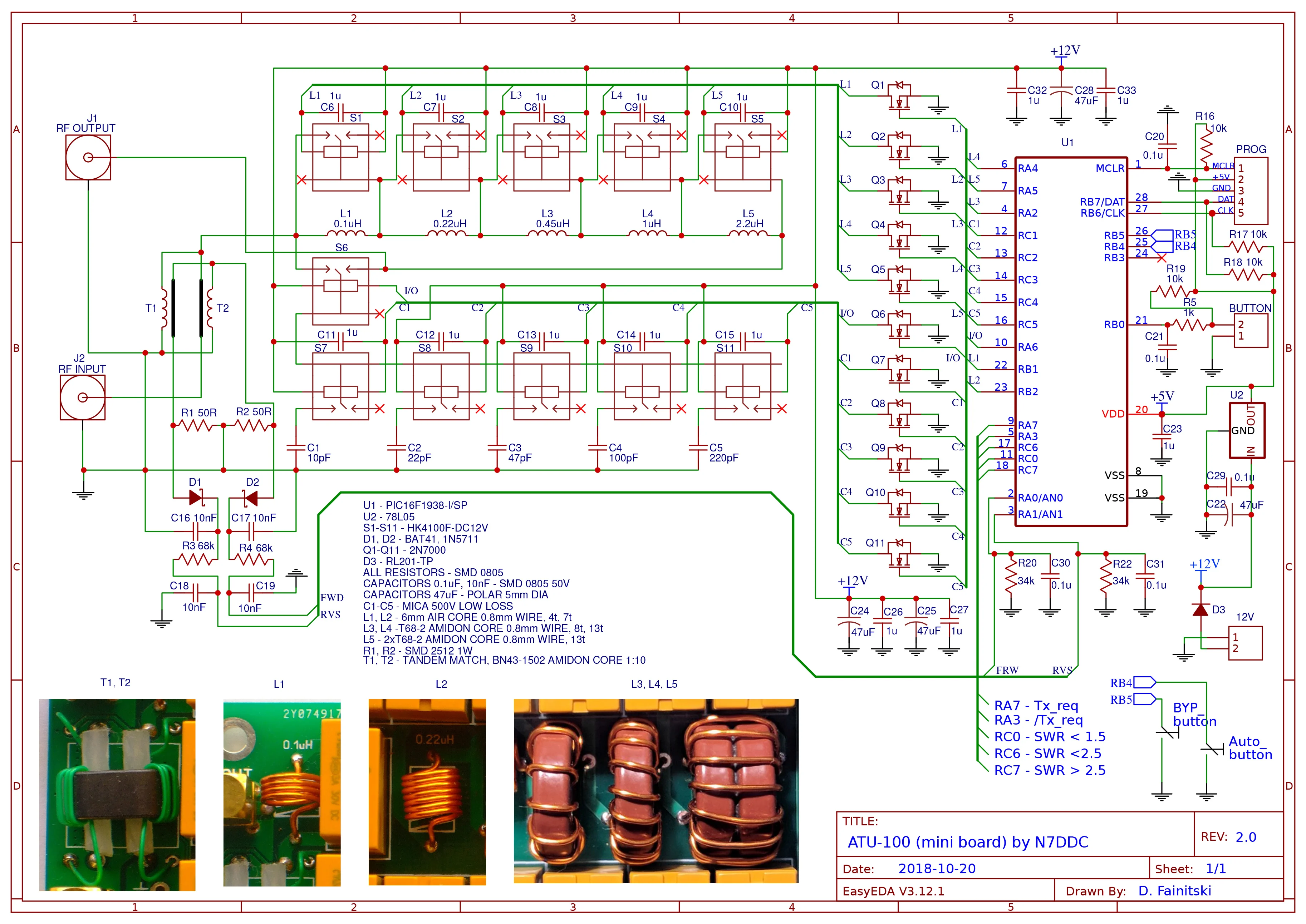The height and width of the screenshot is (924, 1306).
Task: Click the J1 RF OUTPUT connector symbol
Action: pyautogui.click(x=88, y=158)
